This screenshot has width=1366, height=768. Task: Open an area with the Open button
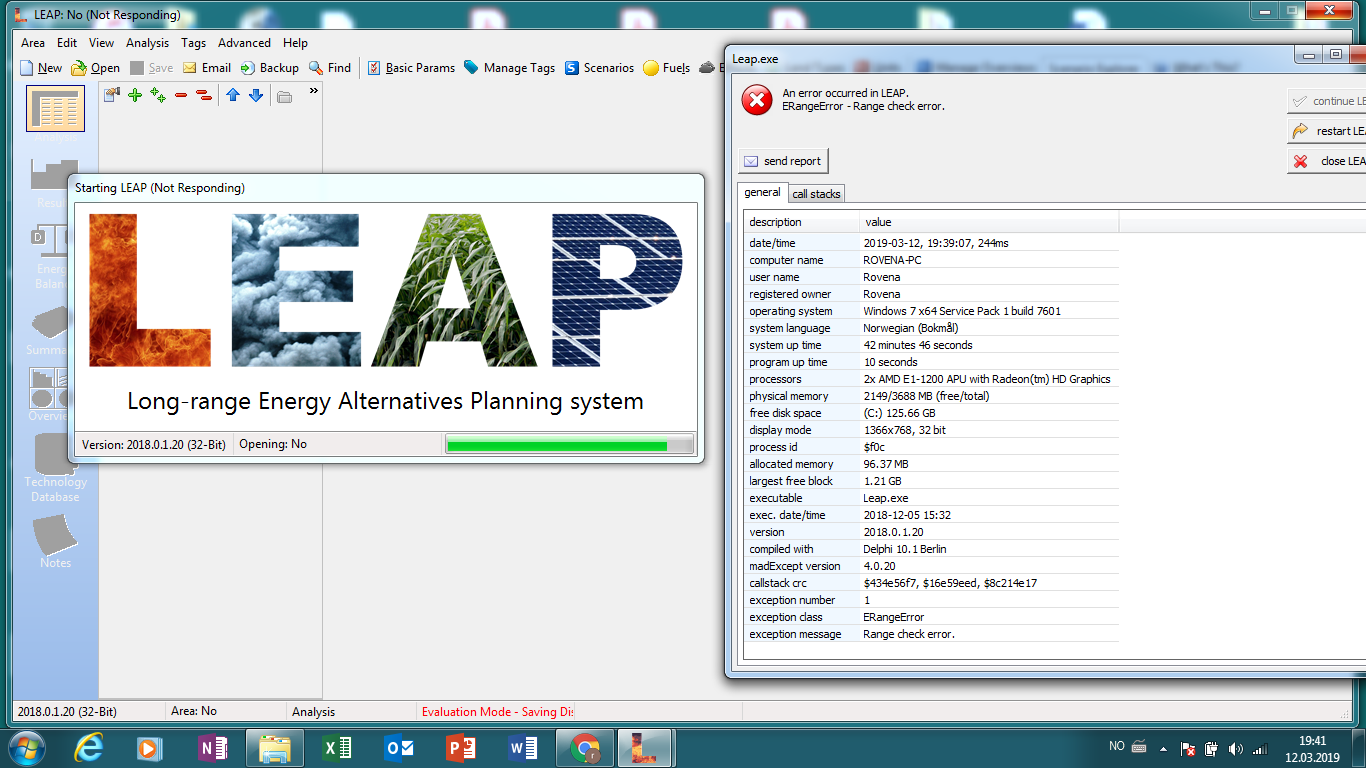(96, 68)
